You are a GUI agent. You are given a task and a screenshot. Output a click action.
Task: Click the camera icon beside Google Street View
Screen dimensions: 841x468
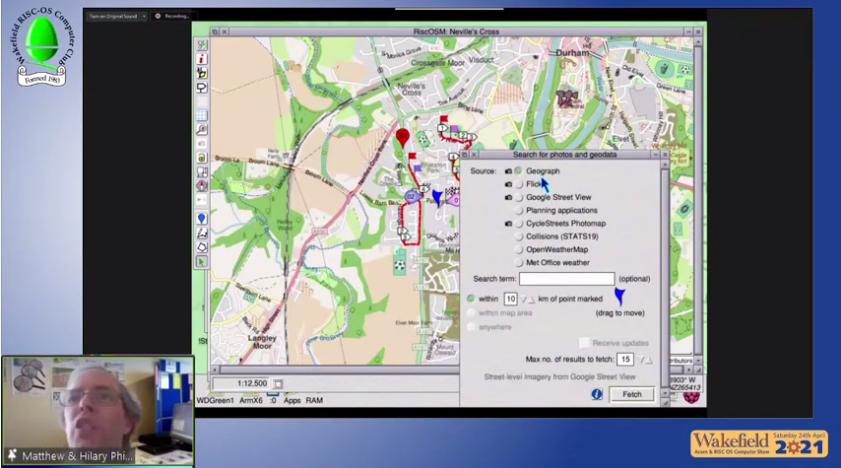(x=508, y=197)
